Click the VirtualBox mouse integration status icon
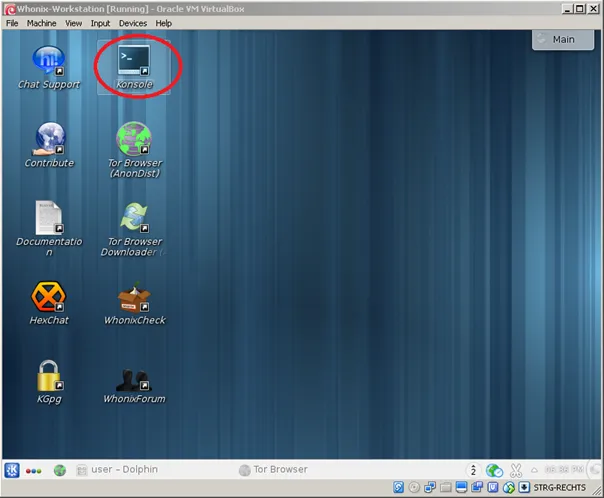The image size is (604, 498). [508, 488]
